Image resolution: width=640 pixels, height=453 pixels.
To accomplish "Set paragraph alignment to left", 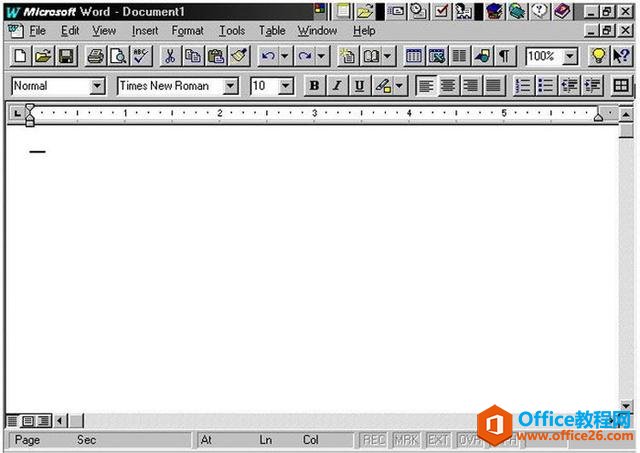I will click(426, 86).
